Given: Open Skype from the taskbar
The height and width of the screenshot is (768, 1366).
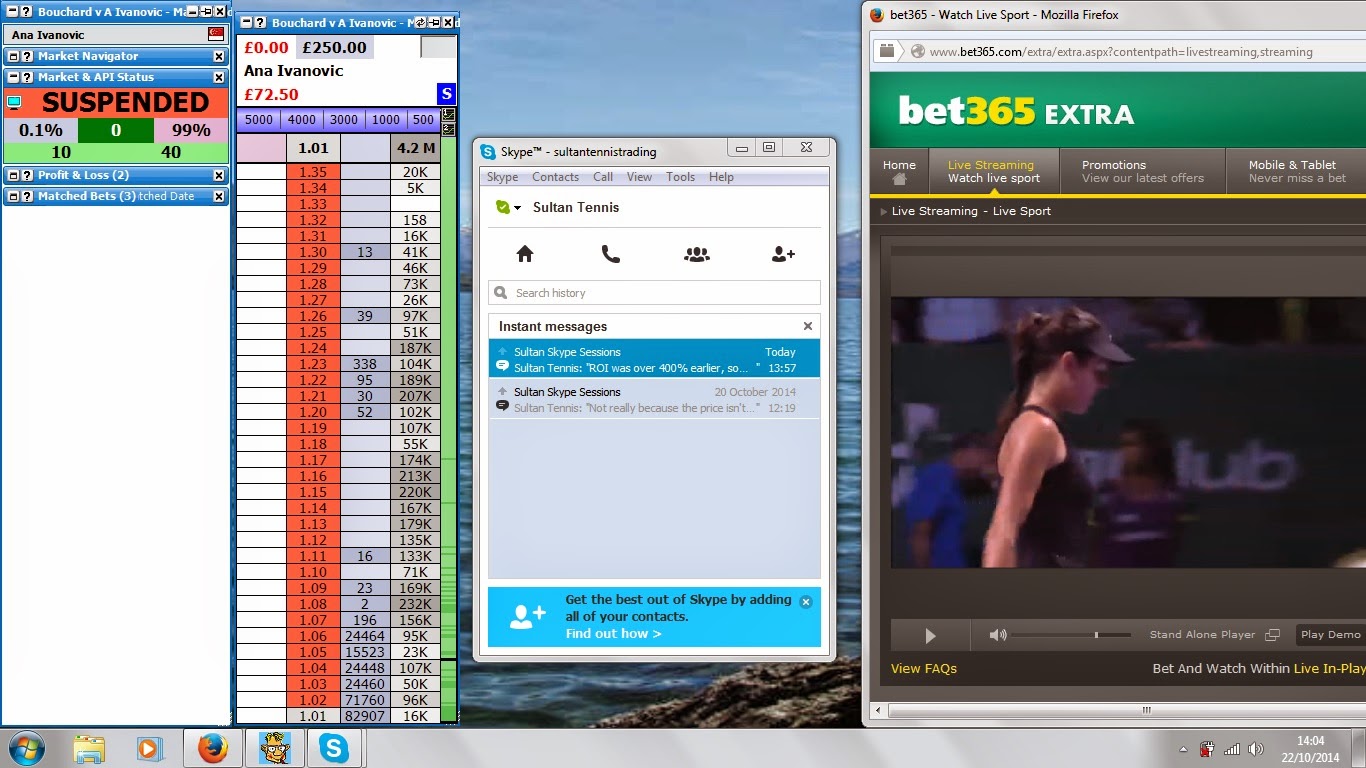Looking at the screenshot, I should click(334, 748).
